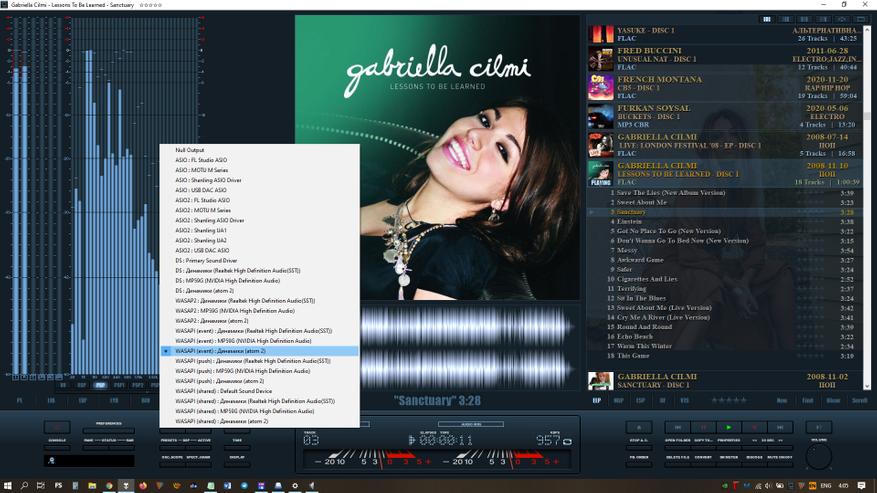Set star rating below the playlist
Image resolution: width=877 pixels, height=493 pixels.
pyautogui.click(x=729, y=400)
